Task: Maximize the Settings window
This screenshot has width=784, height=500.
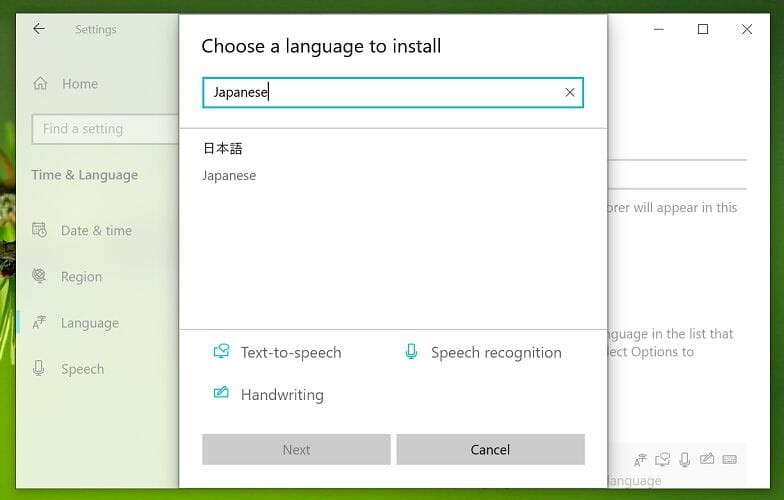Action: (x=703, y=29)
